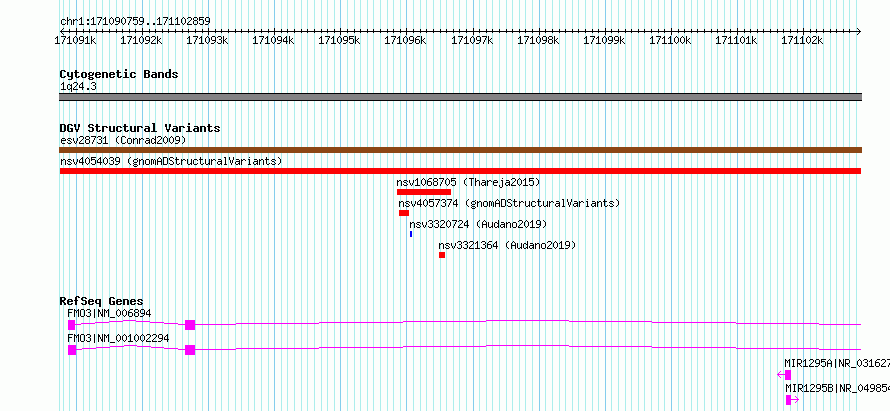This screenshot has height=411, width=890.
Task: Open the nsv4054039 (gnomADStructuralVariants) label
Action: [171, 161]
